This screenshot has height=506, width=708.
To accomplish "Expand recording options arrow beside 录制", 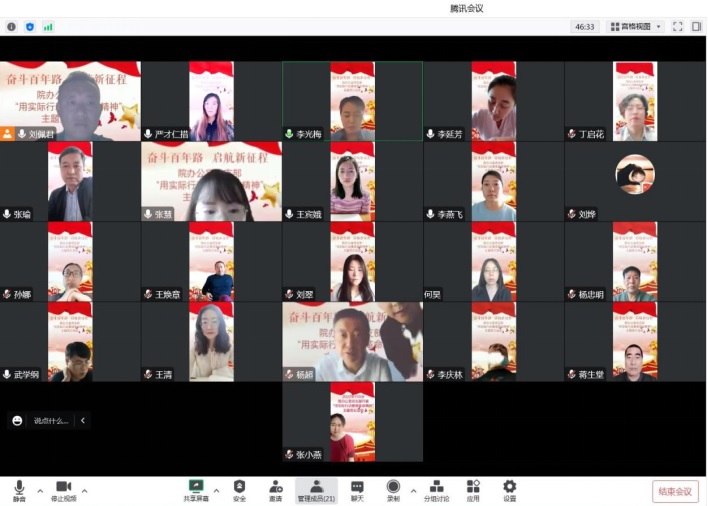I will click(x=413, y=491).
